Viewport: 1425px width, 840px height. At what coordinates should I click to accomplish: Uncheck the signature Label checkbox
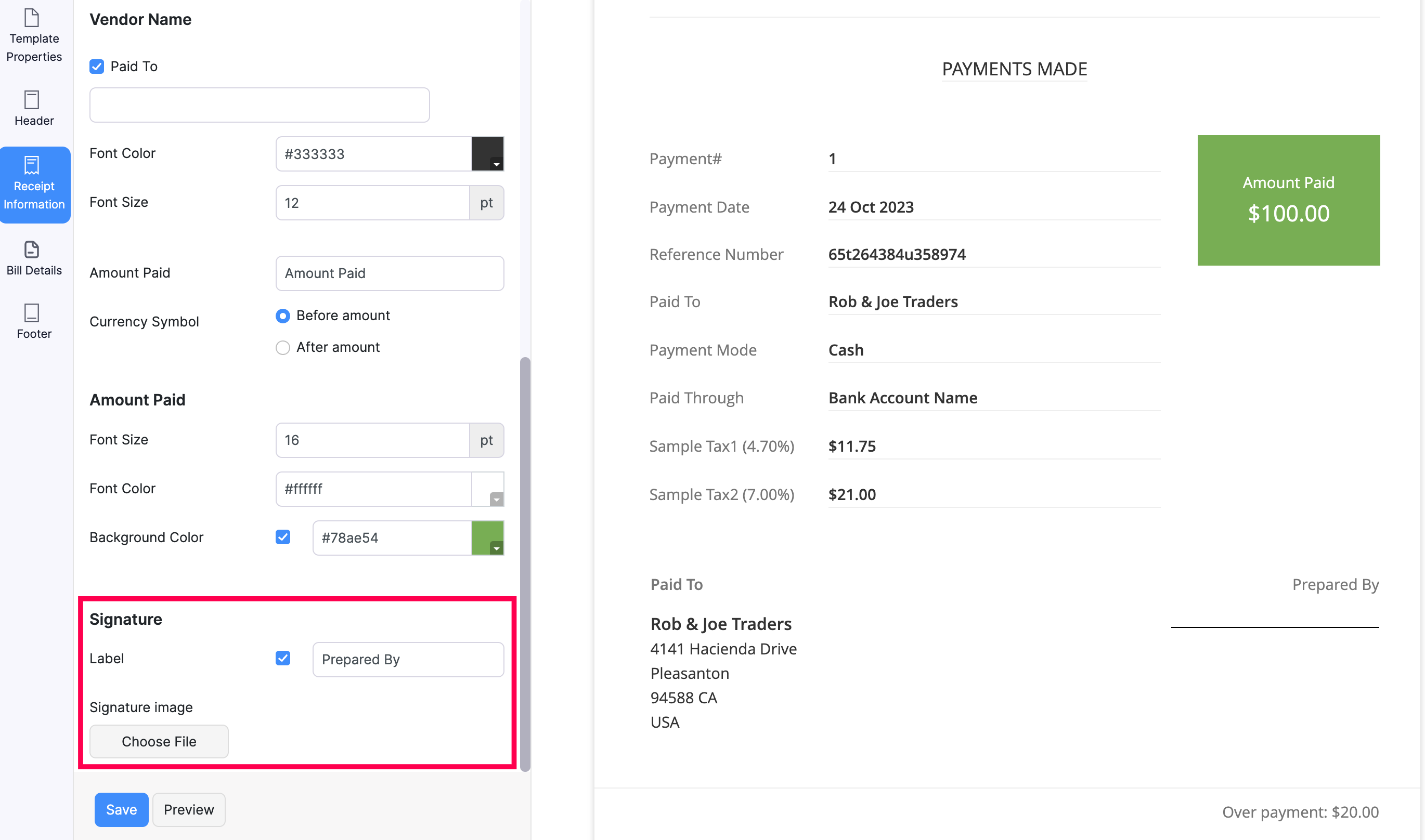(x=282, y=658)
